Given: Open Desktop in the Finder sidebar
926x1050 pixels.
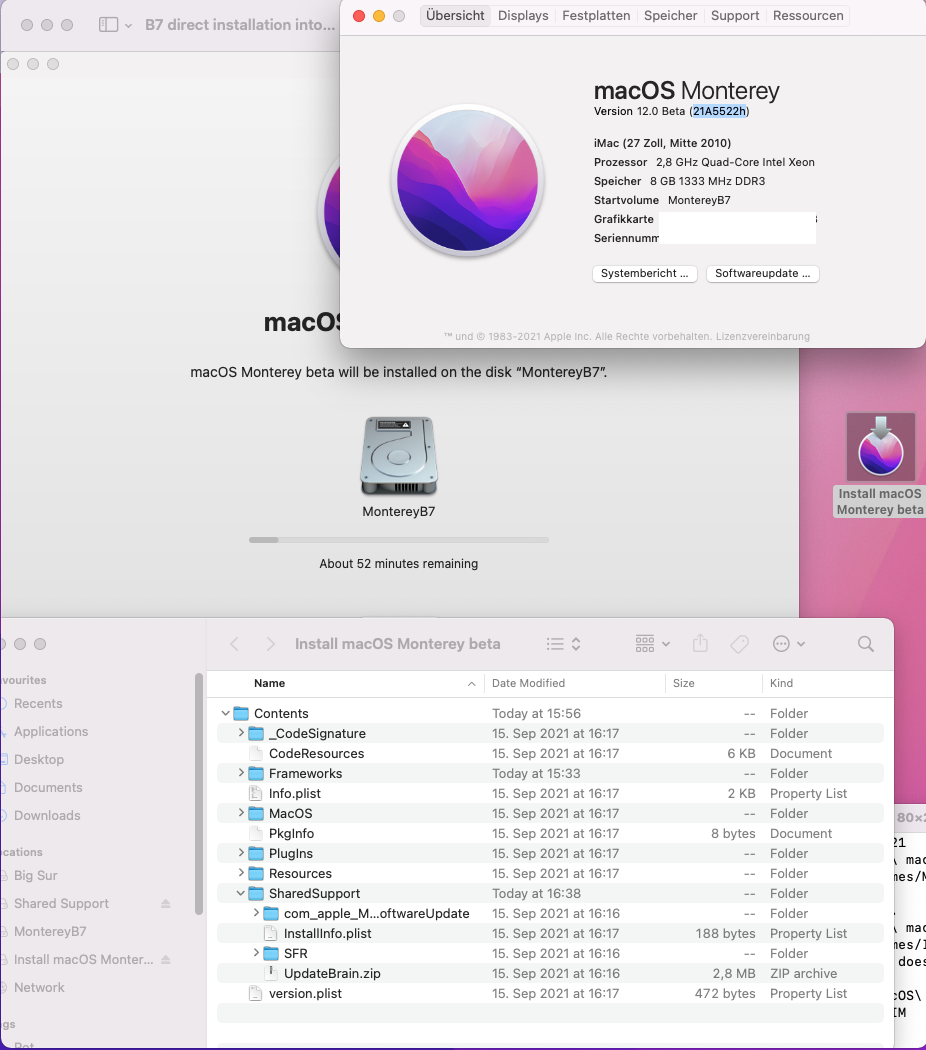Looking at the screenshot, I should tap(39, 759).
